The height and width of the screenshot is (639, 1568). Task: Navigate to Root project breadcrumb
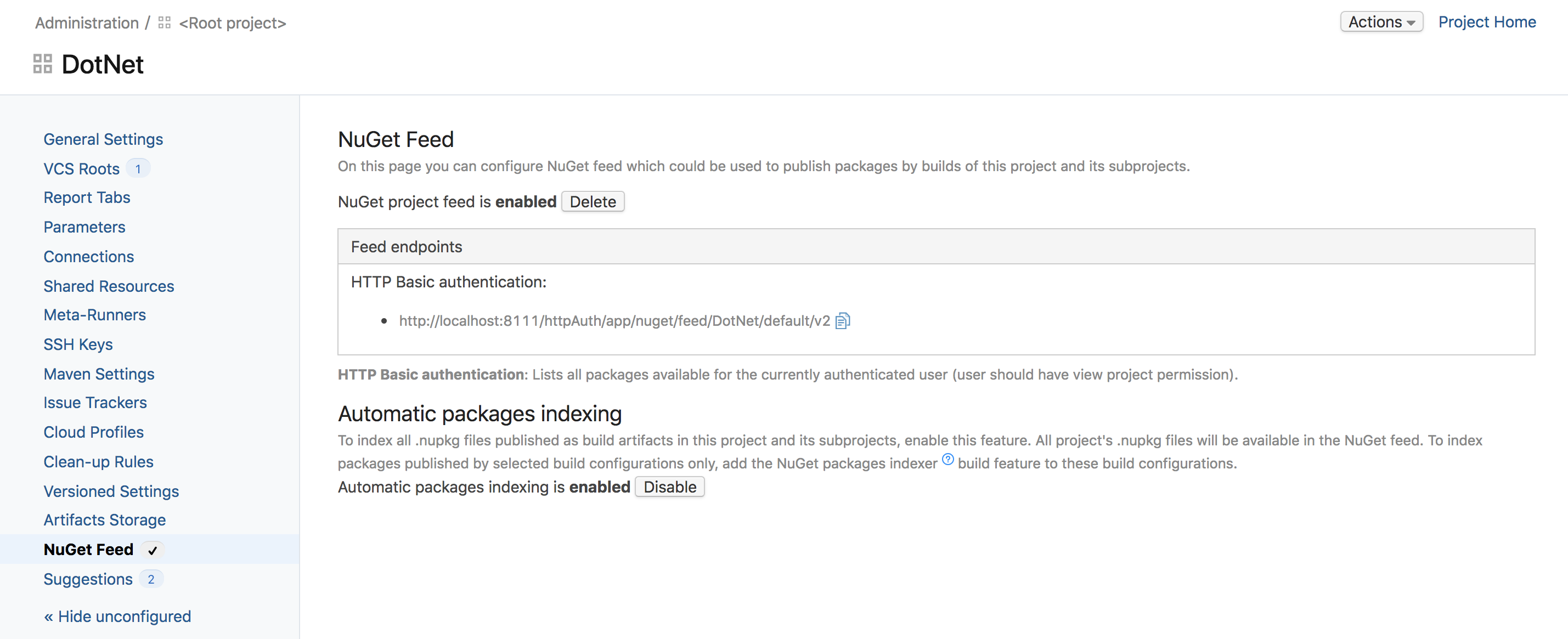tap(233, 22)
